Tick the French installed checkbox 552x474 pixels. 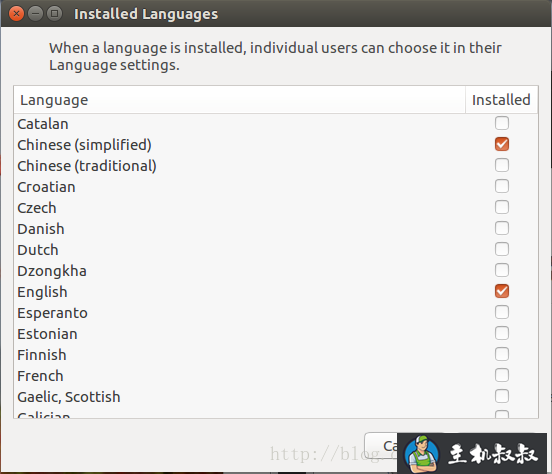(502, 375)
